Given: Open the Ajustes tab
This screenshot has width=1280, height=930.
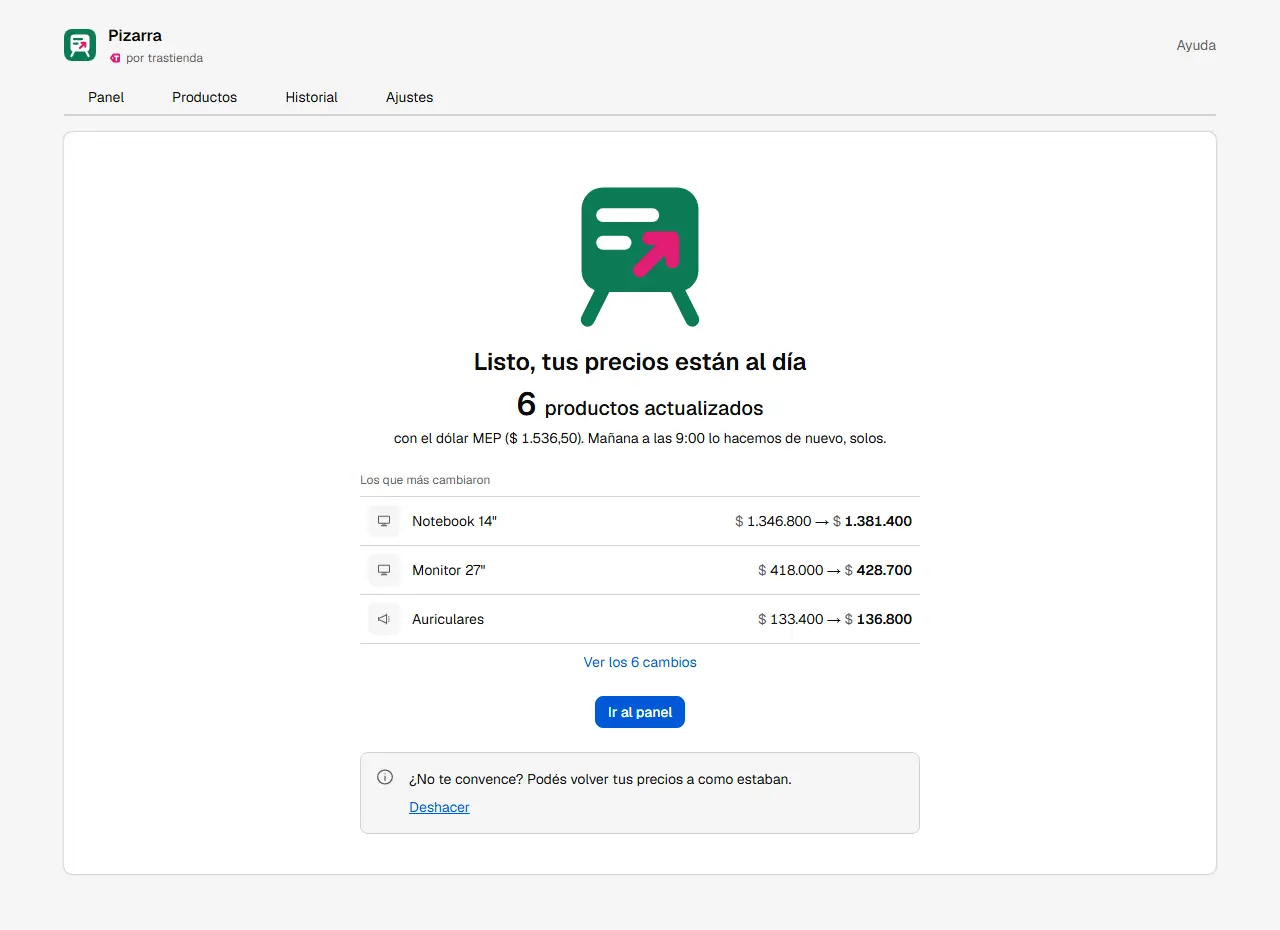Looking at the screenshot, I should pos(410,97).
